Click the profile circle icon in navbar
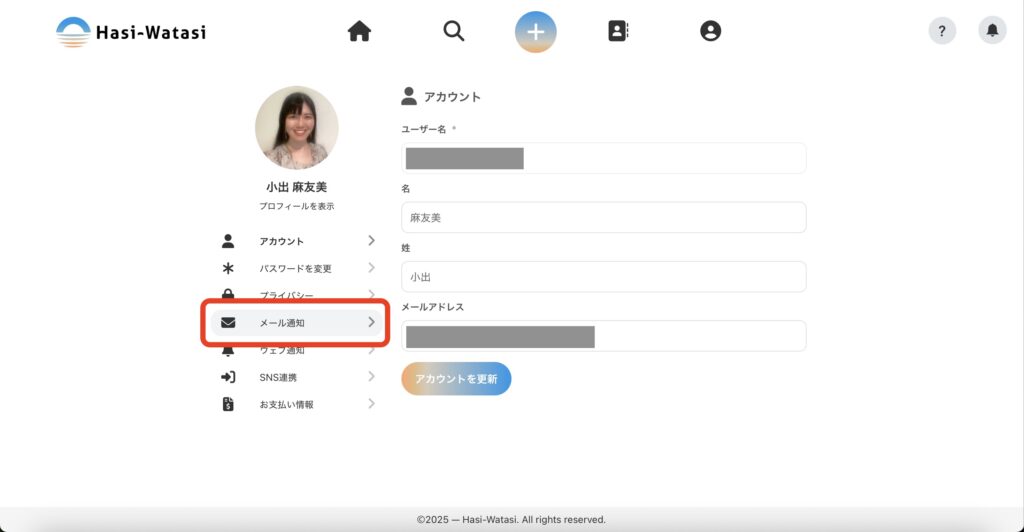1024x532 pixels. point(710,32)
